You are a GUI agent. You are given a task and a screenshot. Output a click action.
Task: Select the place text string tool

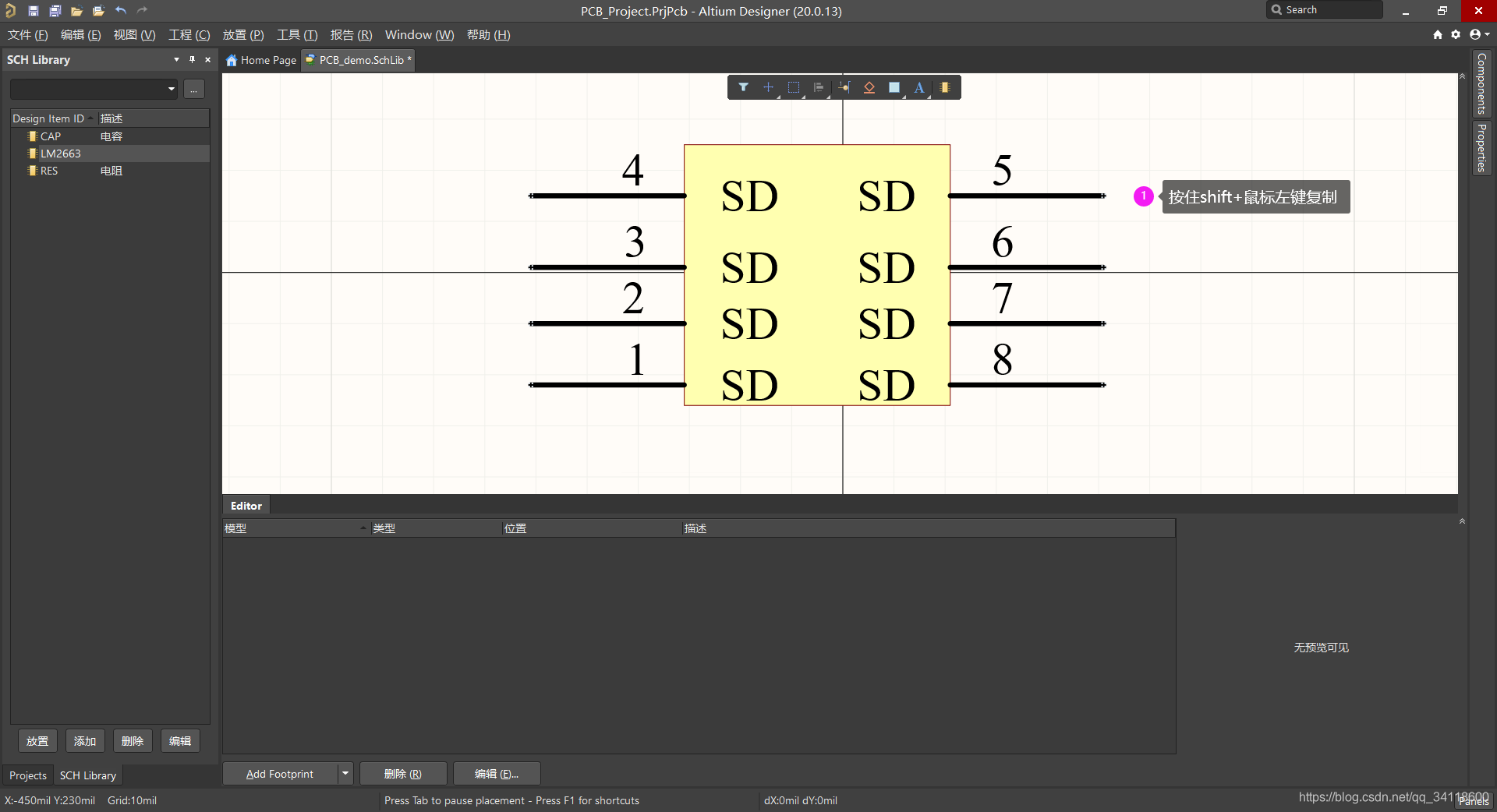[919, 87]
